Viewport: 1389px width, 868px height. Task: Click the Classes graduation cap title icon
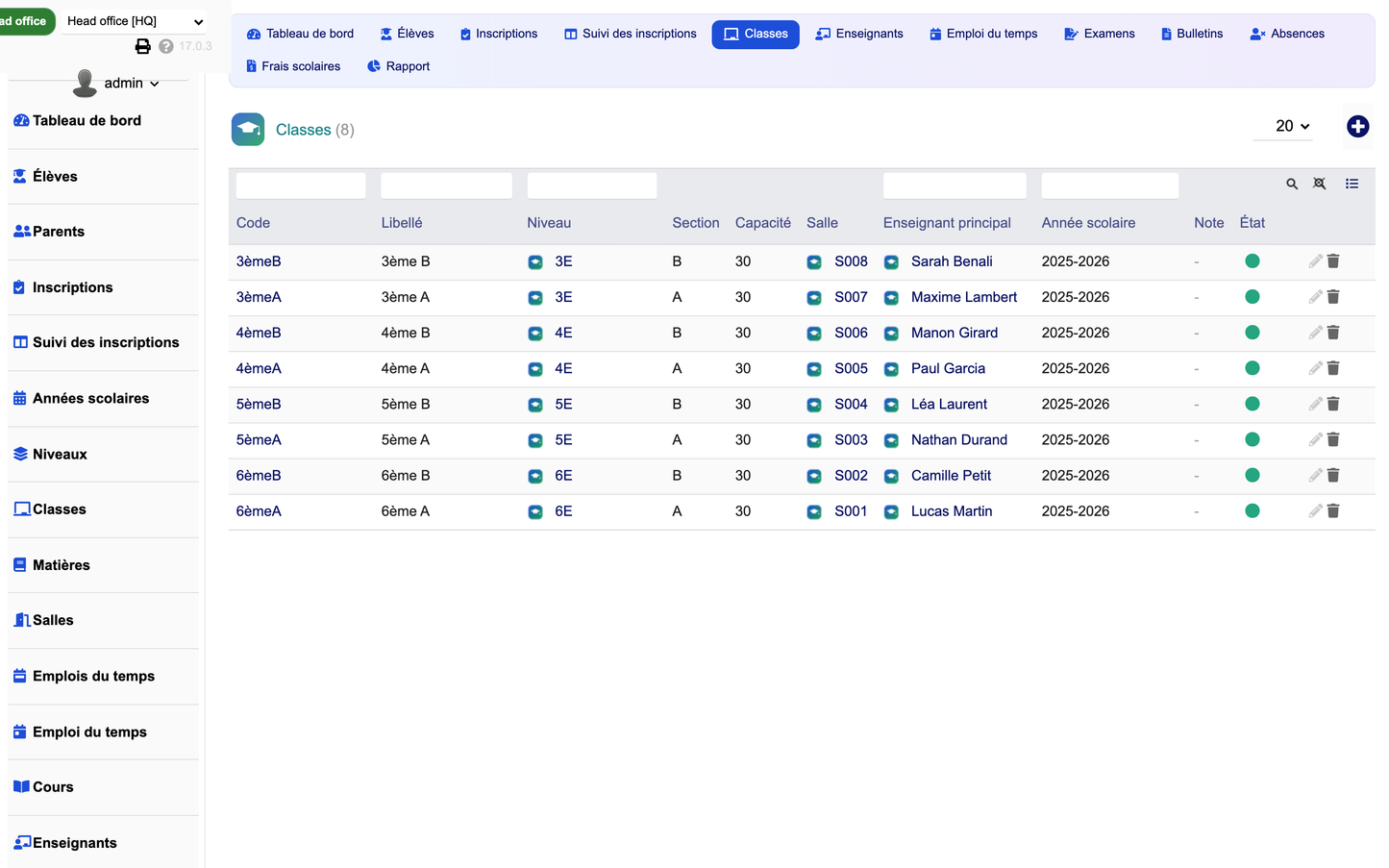pos(248,130)
